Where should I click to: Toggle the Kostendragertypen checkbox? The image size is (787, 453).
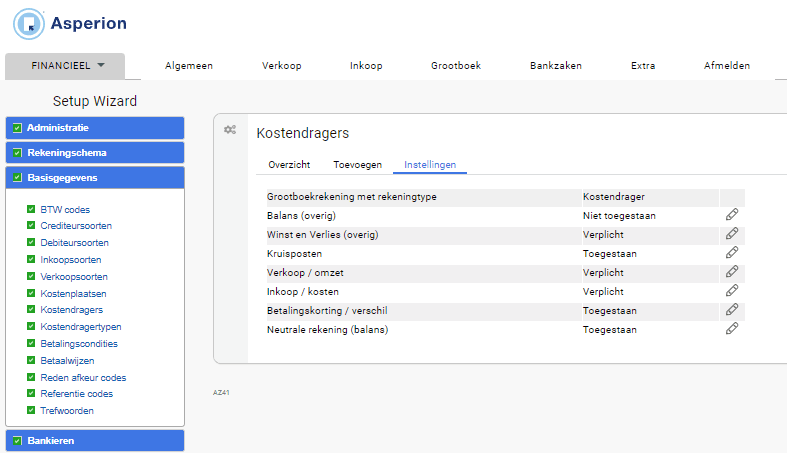click(31, 327)
